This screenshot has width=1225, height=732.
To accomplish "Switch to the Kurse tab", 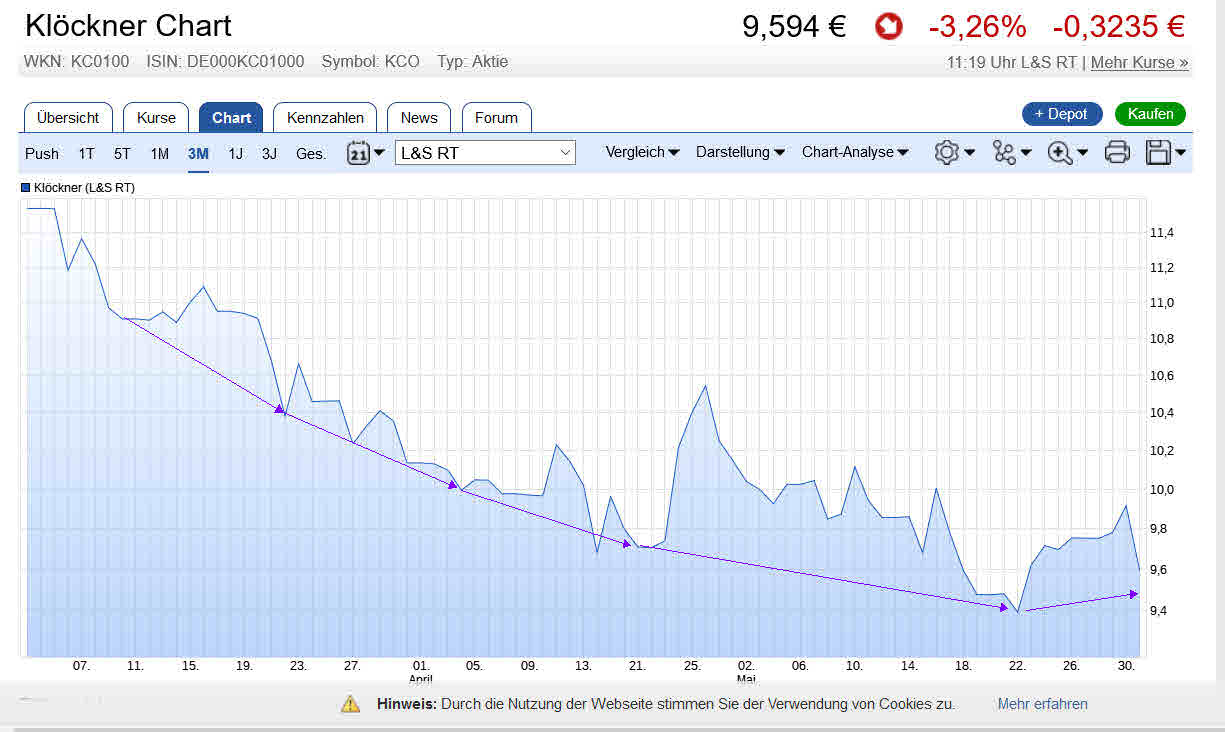I will click(x=156, y=117).
